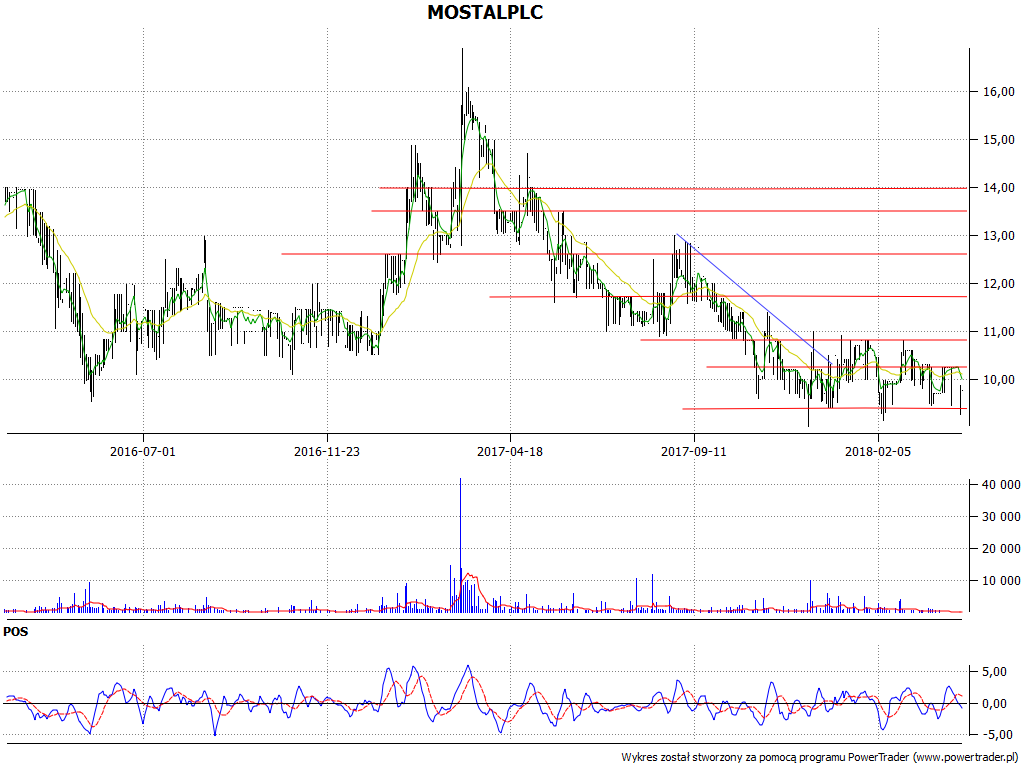Click the 30 000 volume axis label
1024x768 pixels.
click(1001, 516)
